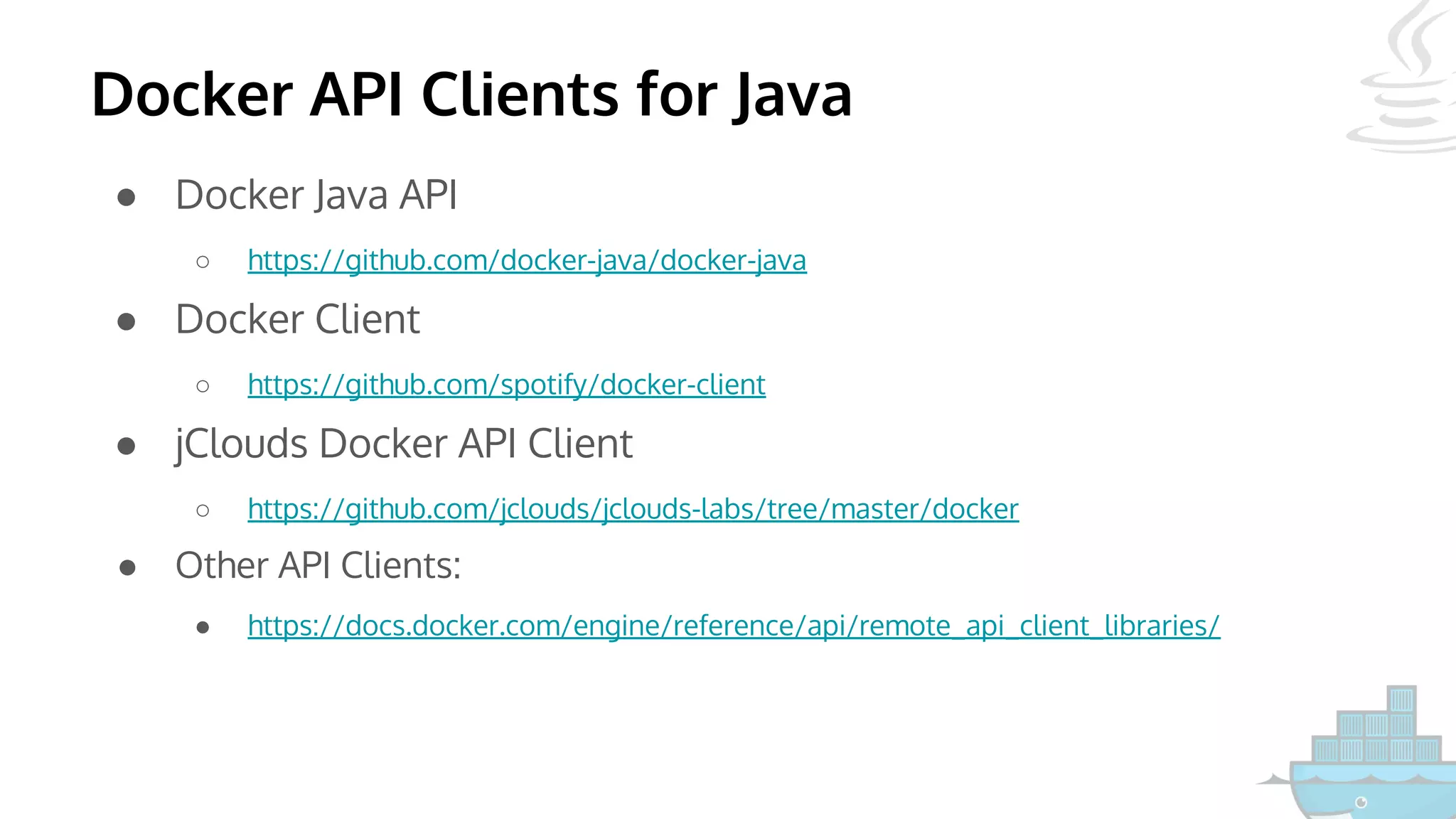Open the spotify docker-client GitHub link
The image size is (1456, 819).
click(x=506, y=385)
